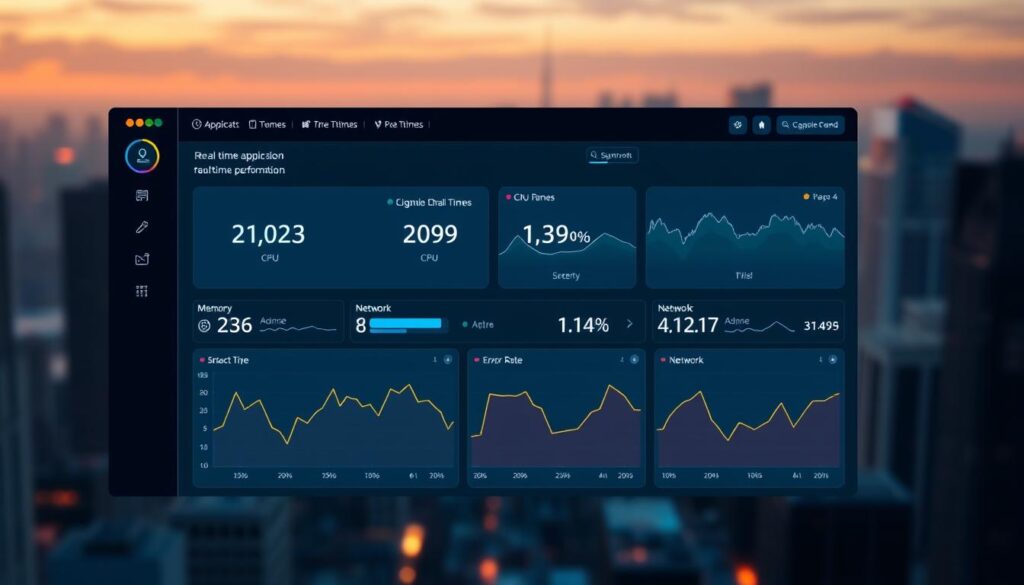Click the settings gear icon in top bar
Image resolution: width=1024 pixels, height=585 pixels.
737,125
